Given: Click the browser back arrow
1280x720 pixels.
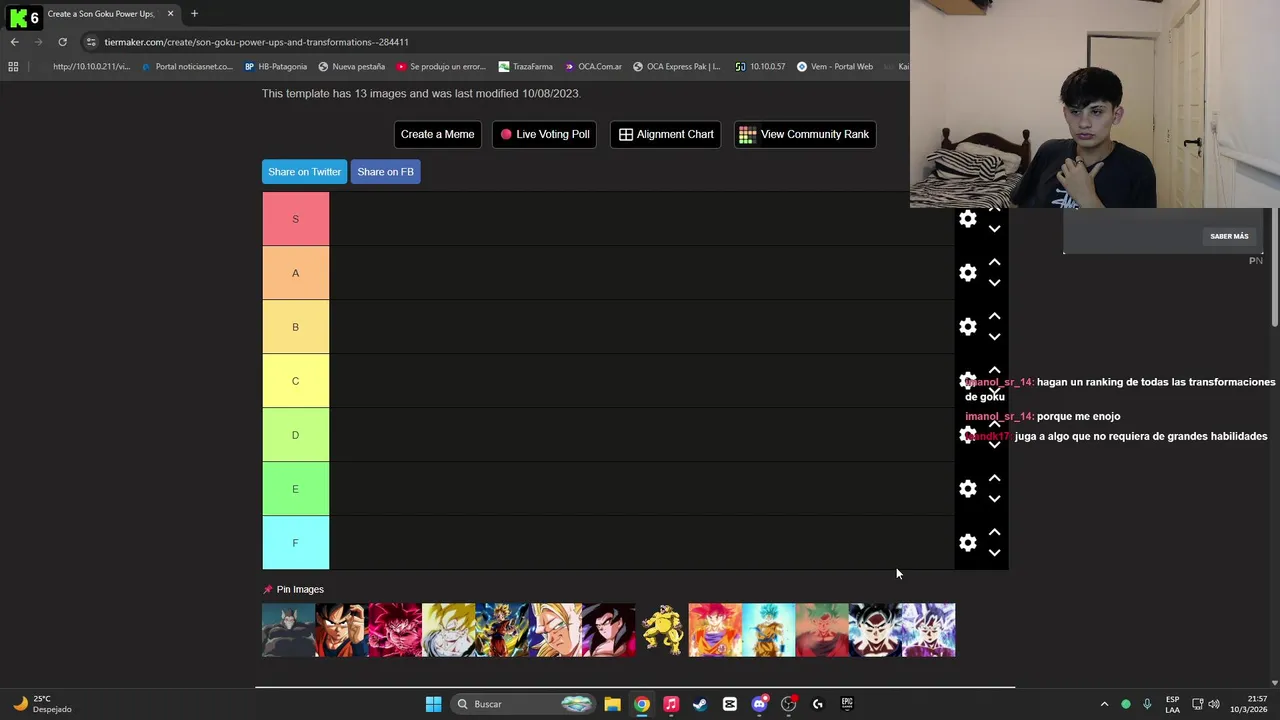Looking at the screenshot, I should tap(14, 42).
